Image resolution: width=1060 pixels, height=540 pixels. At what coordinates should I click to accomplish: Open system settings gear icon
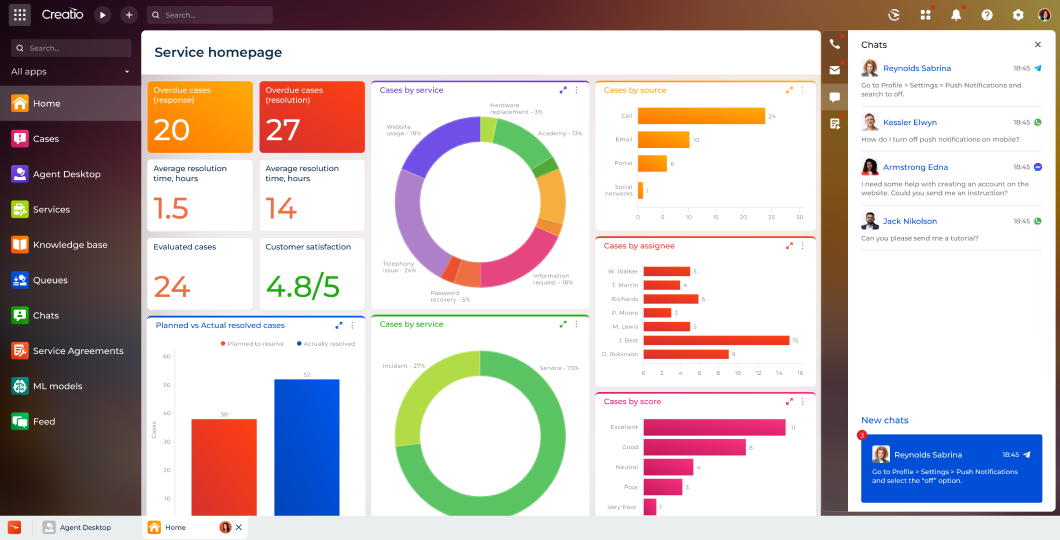pos(1018,15)
